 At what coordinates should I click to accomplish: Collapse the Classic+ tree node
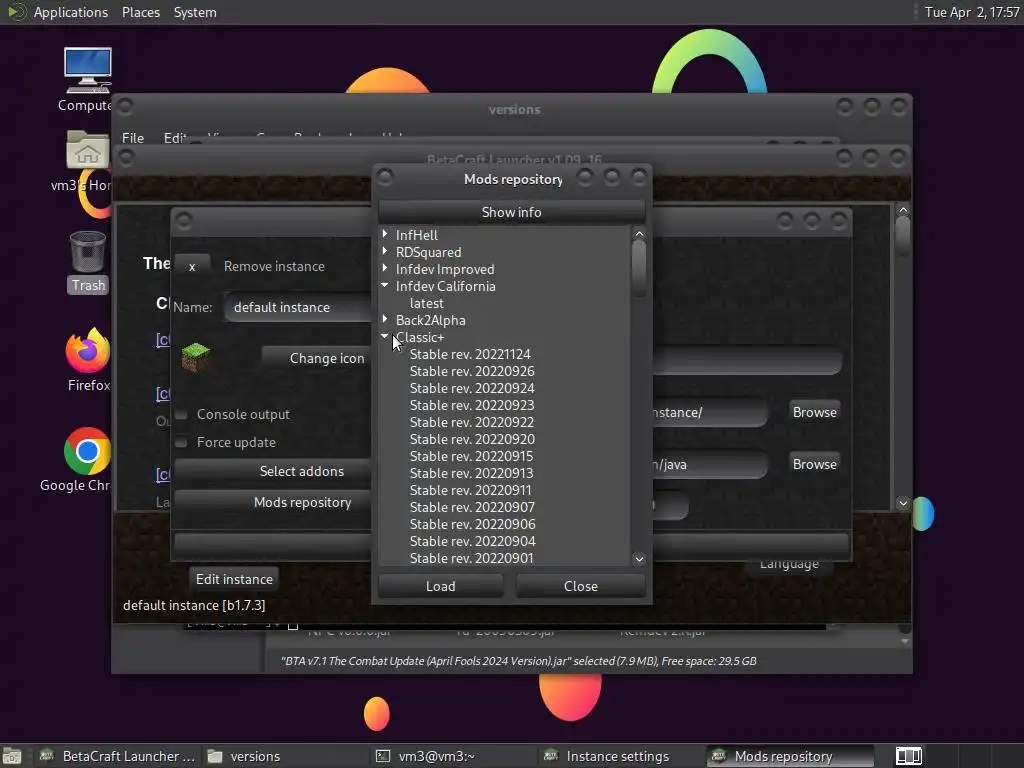coord(385,336)
